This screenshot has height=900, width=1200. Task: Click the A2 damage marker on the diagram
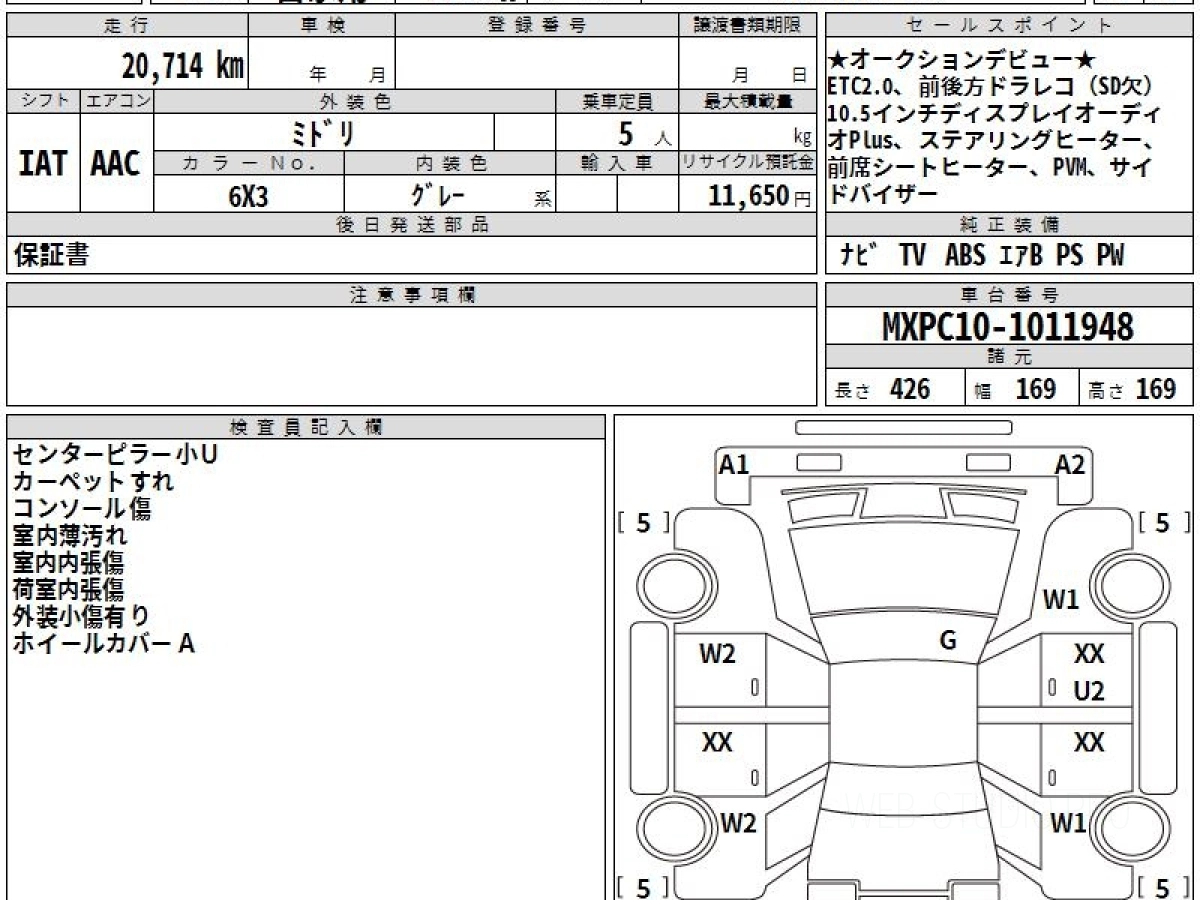point(1069,464)
